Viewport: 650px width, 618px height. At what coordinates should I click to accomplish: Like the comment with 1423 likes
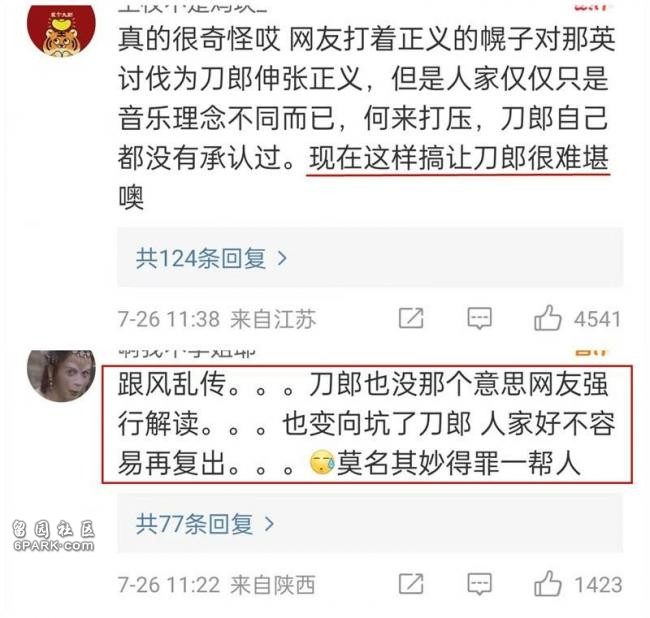coord(548,584)
